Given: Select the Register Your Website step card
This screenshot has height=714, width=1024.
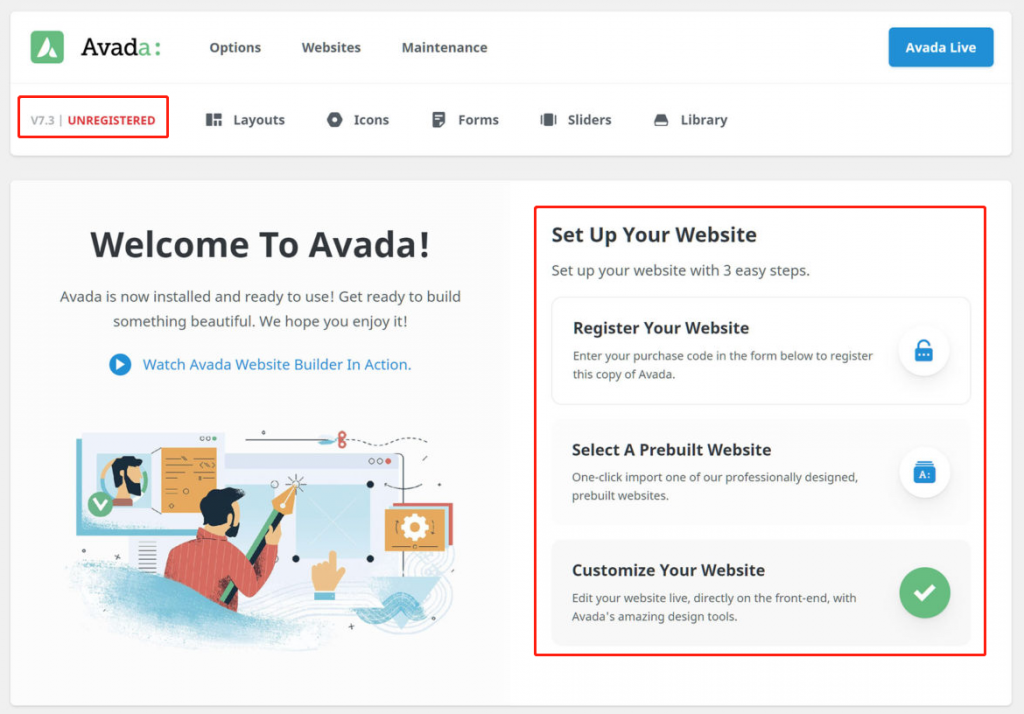Looking at the screenshot, I should [761, 351].
